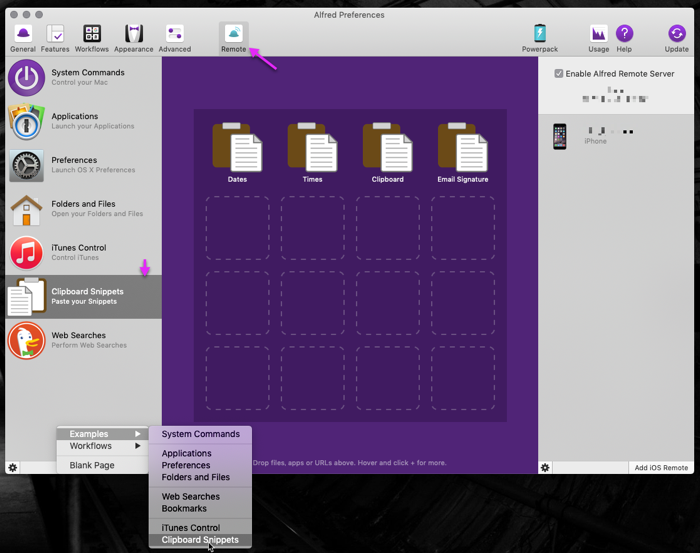The height and width of the screenshot is (553, 700).
Task: Choose iTunes Control in submenu
Action: coord(200,528)
